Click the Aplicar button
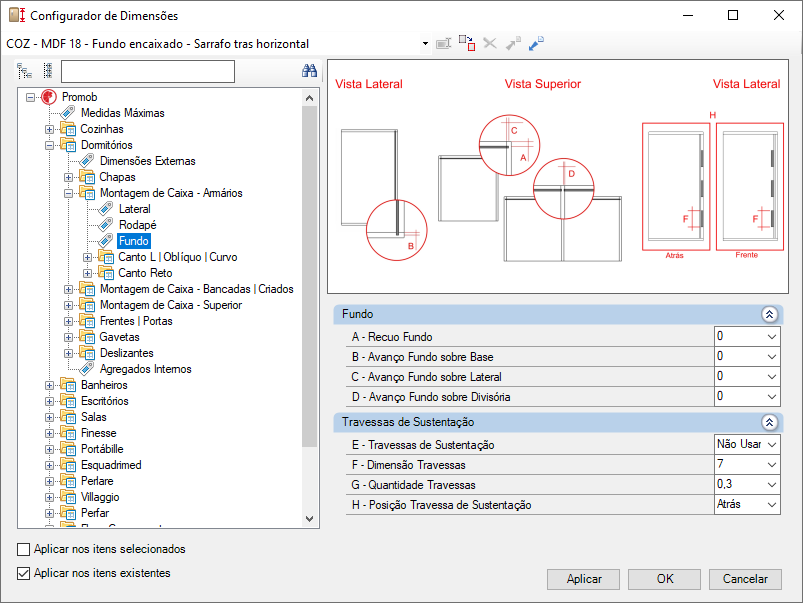 (x=583, y=579)
